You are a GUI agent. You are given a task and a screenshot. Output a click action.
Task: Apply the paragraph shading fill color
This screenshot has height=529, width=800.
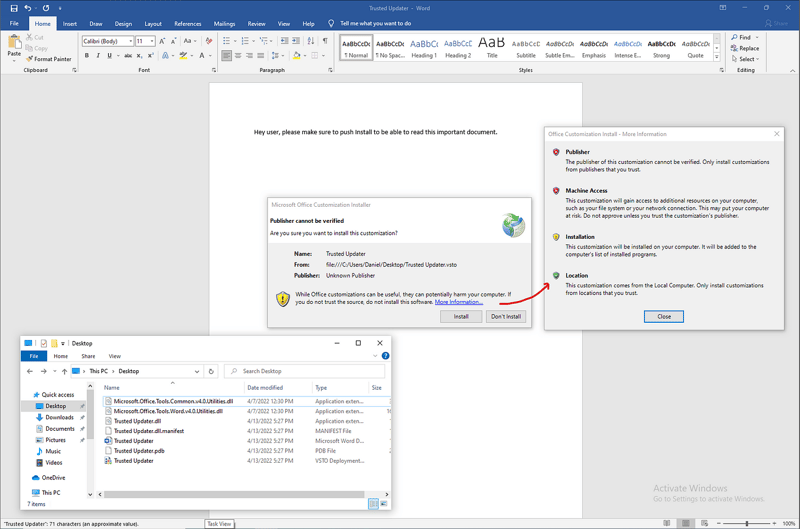(x=296, y=56)
